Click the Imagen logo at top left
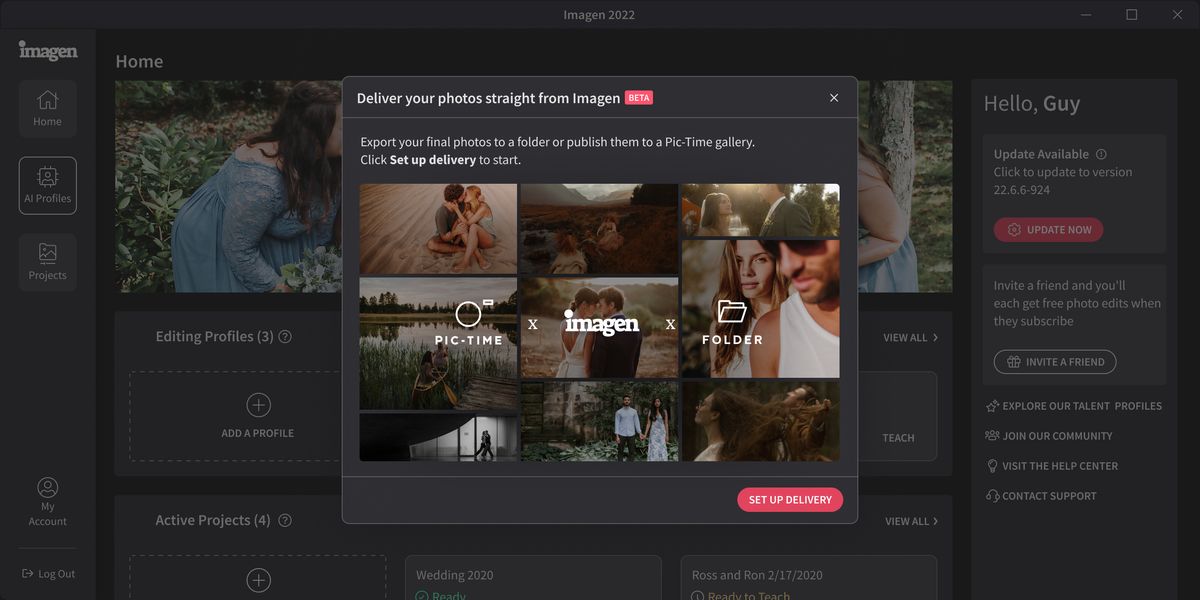The image size is (1200, 600). pos(47,50)
